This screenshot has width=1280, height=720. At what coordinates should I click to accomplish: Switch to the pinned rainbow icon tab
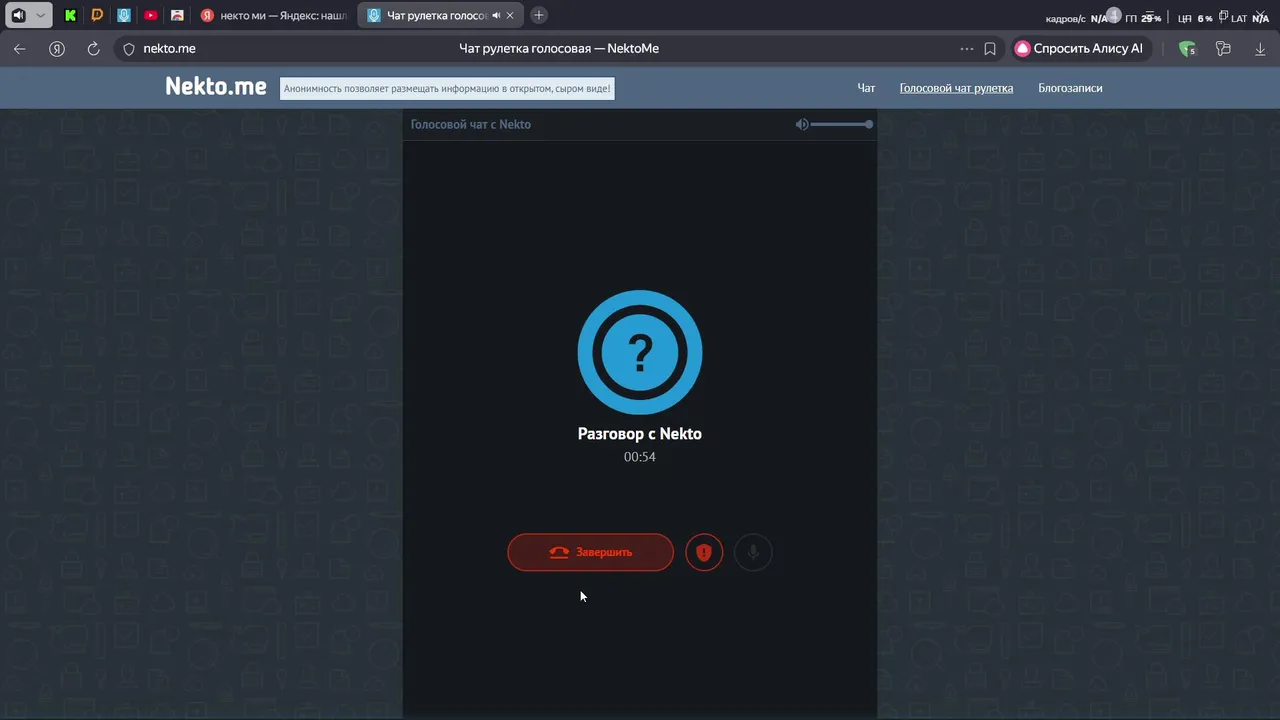pos(177,15)
